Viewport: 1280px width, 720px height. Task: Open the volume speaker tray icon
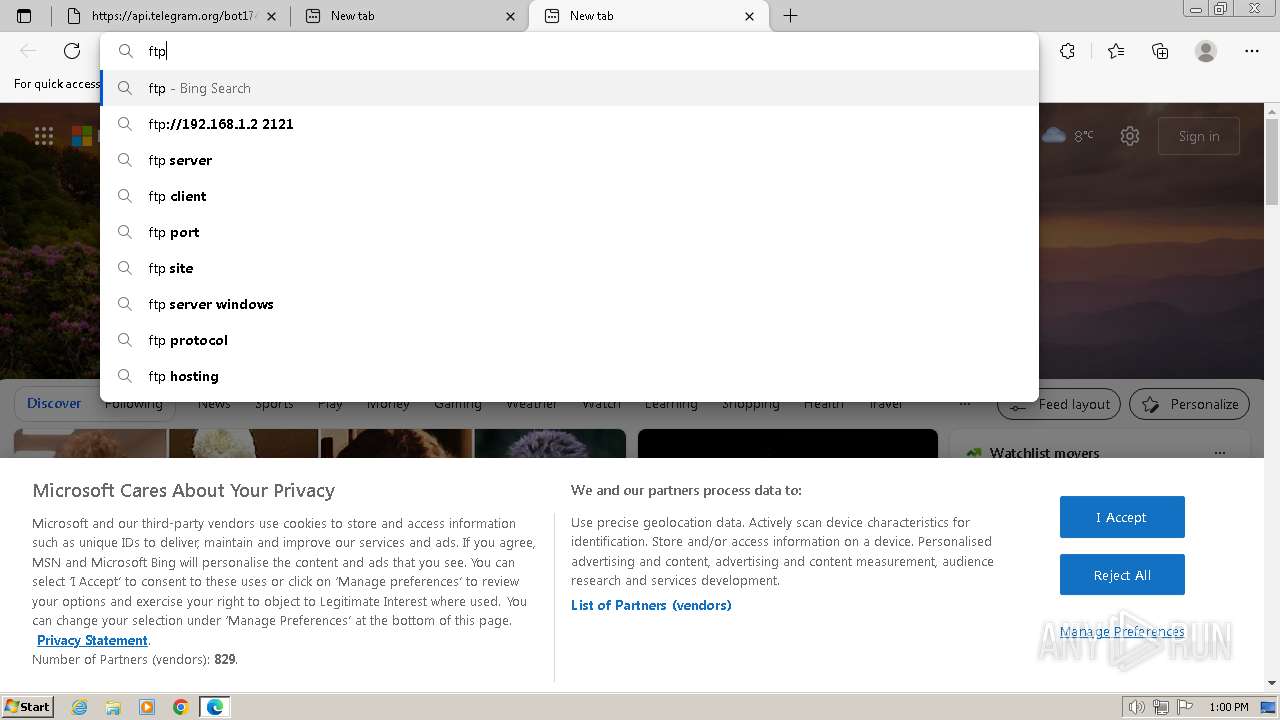[1137, 707]
